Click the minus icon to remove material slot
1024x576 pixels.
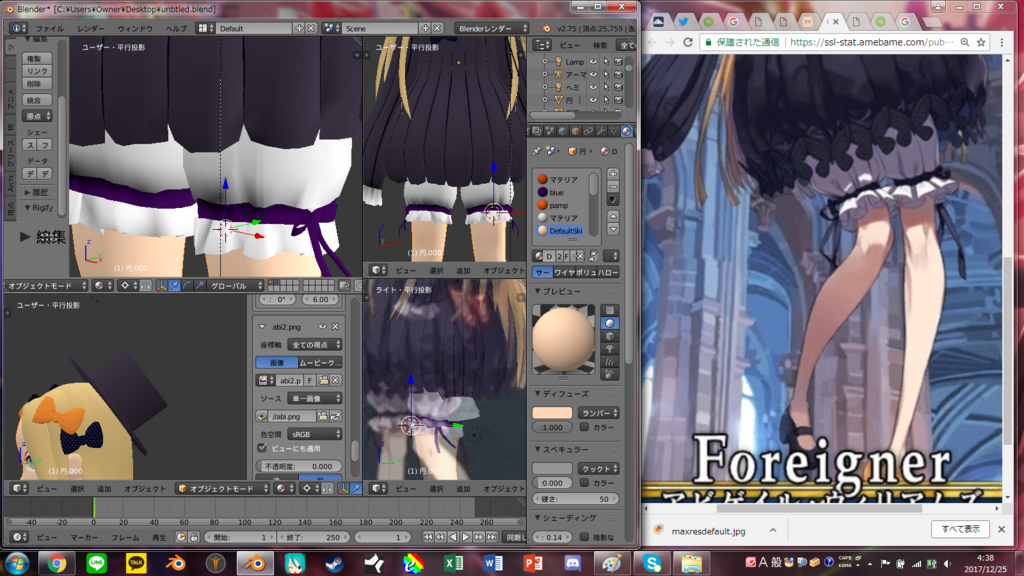[x=613, y=187]
